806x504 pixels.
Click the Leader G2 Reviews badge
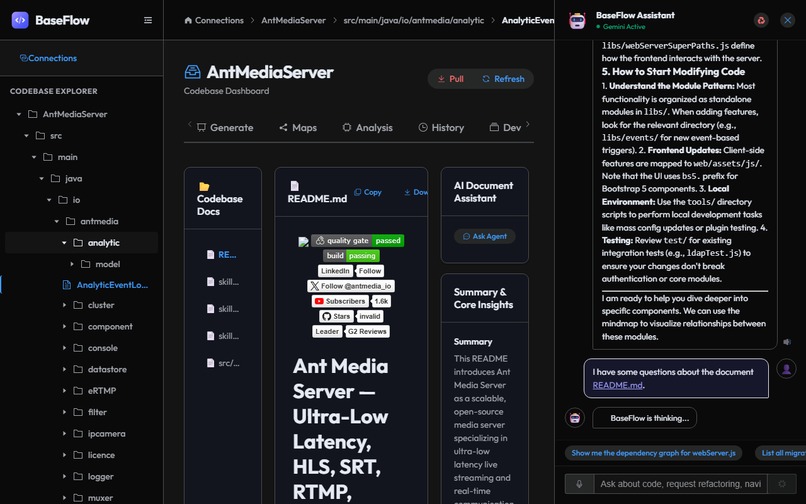[x=351, y=332]
